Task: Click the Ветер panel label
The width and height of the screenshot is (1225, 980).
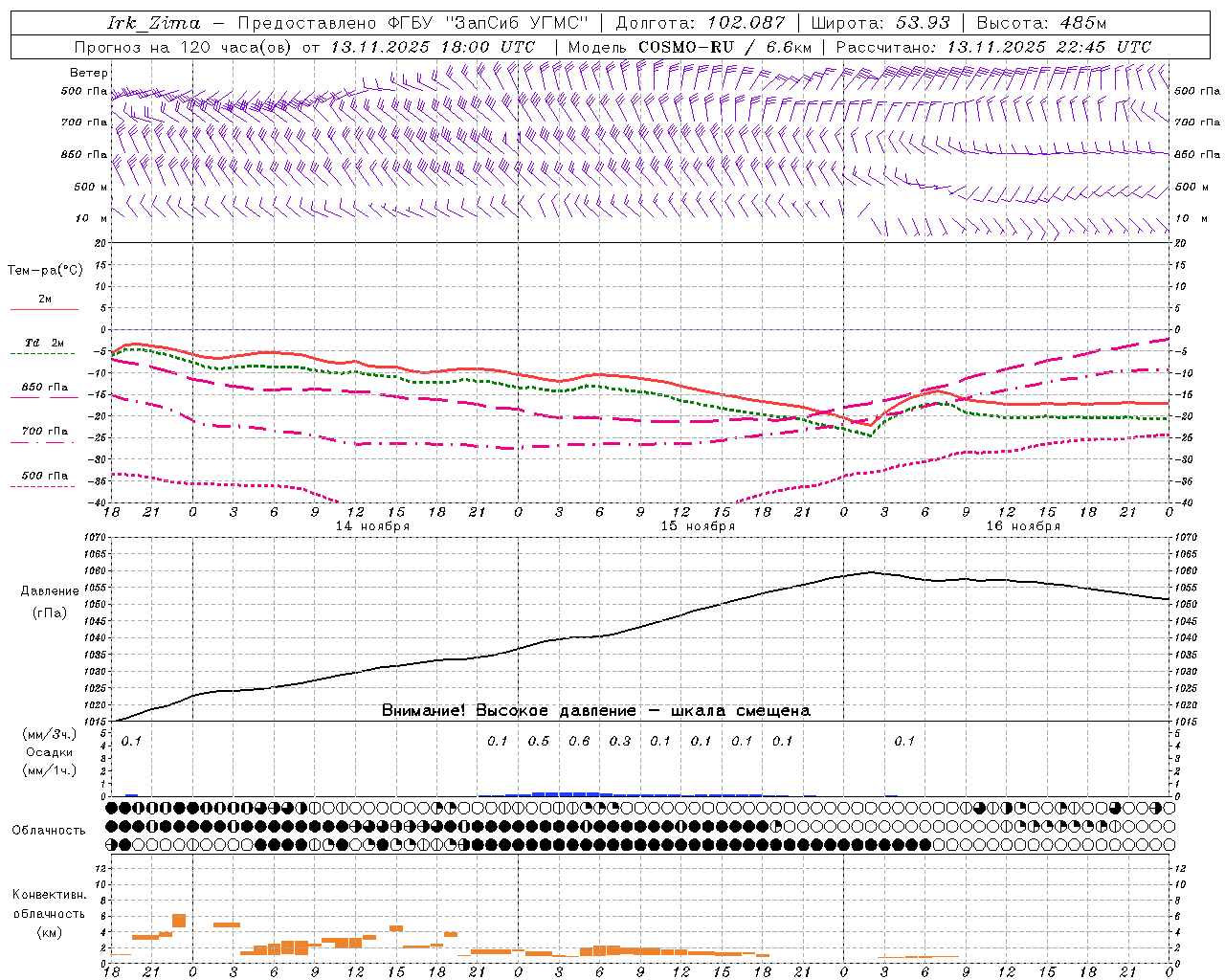Action: [x=88, y=73]
